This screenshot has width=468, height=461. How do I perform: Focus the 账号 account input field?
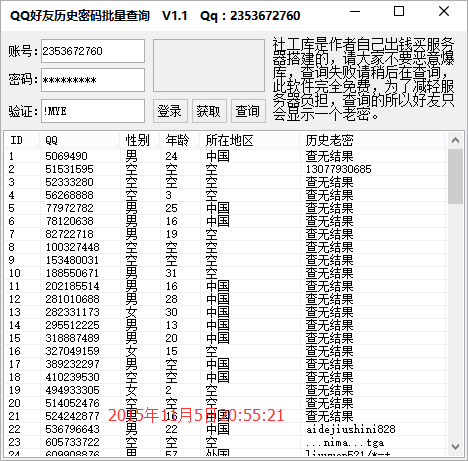click(x=93, y=51)
